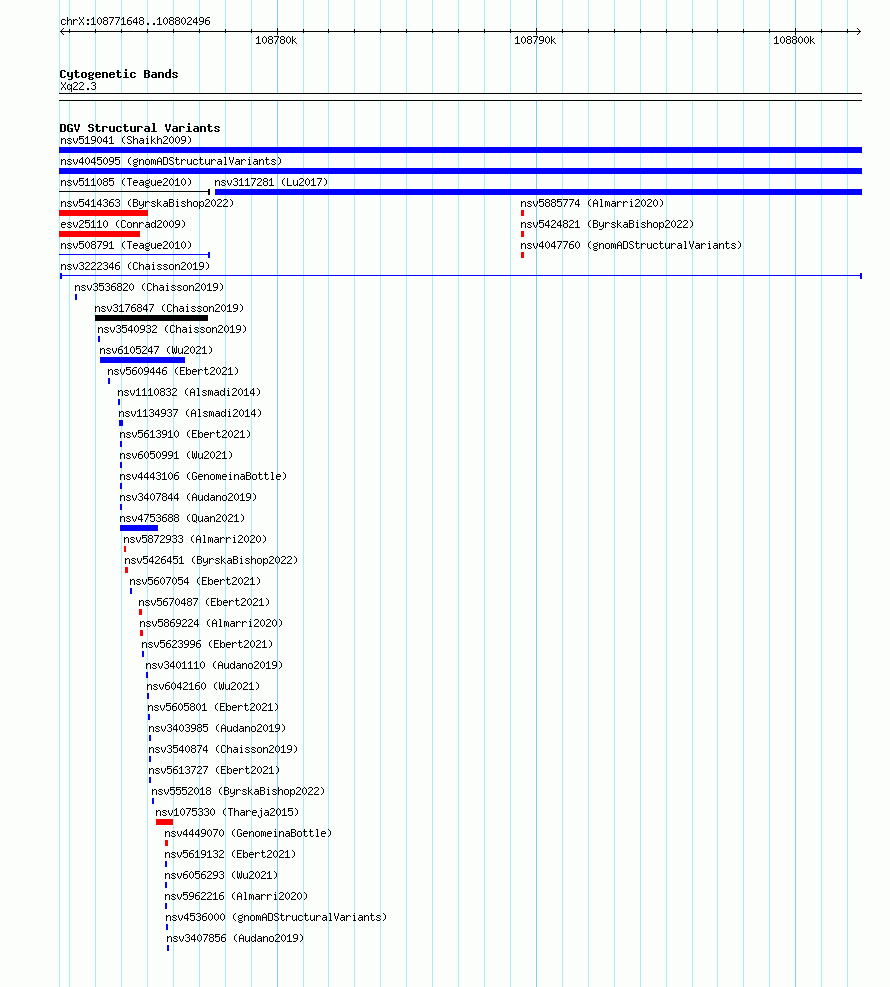Image resolution: width=890 pixels, height=987 pixels.
Task: Click nsv5414363 (ByrskaBishop2022) label
Action: (147, 203)
